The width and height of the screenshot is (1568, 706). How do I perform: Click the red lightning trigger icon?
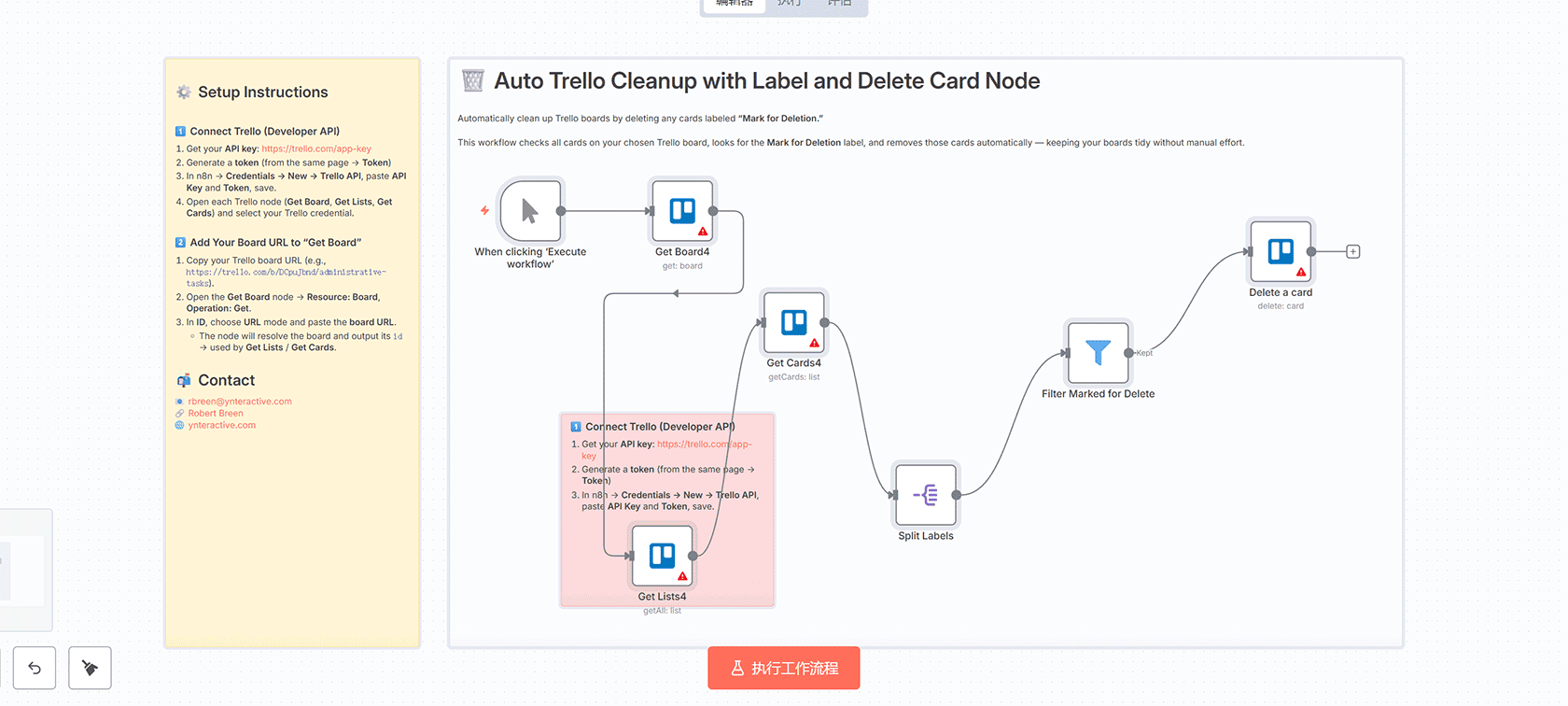[484, 211]
